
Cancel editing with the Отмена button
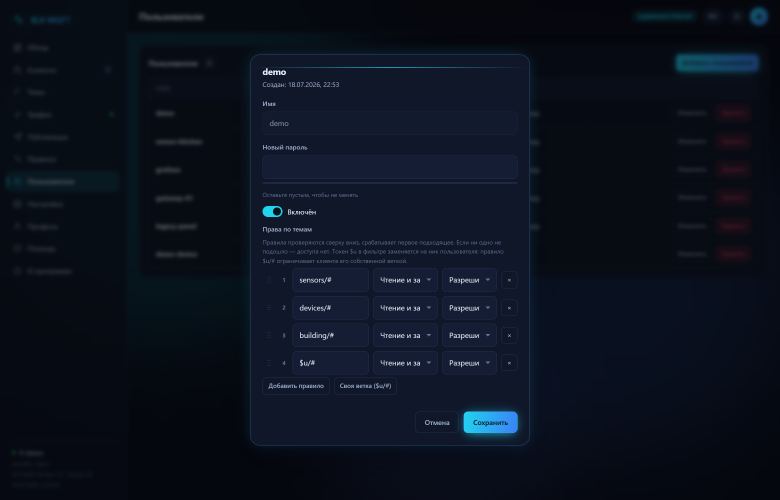pos(437,422)
